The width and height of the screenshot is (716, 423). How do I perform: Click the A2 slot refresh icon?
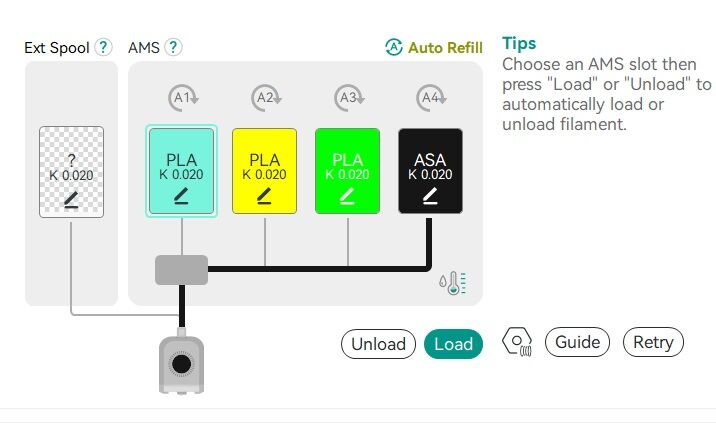pos(266,98)
